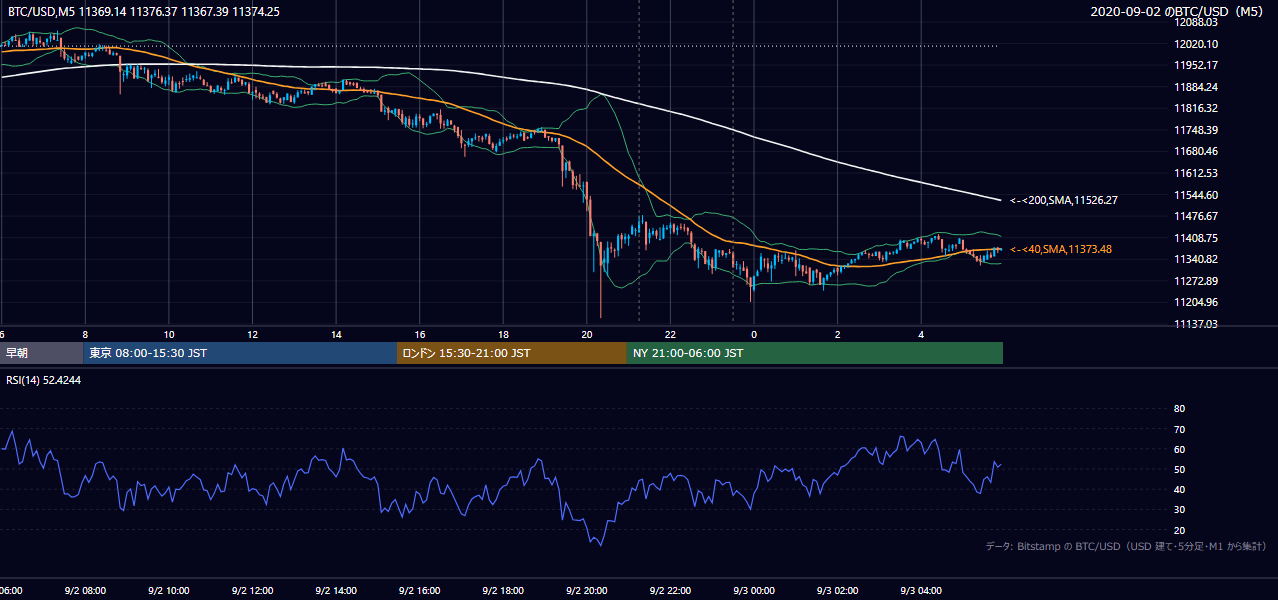Click the 11884.24 price axis label

pos(1196,87)
